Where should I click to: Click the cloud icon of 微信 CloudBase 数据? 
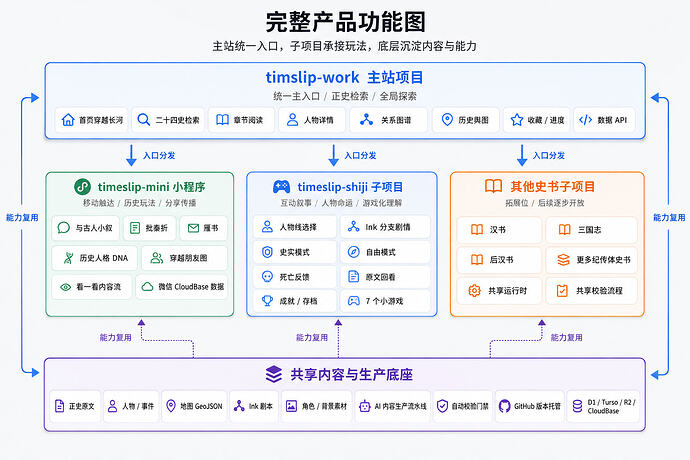tap(147, 287)
